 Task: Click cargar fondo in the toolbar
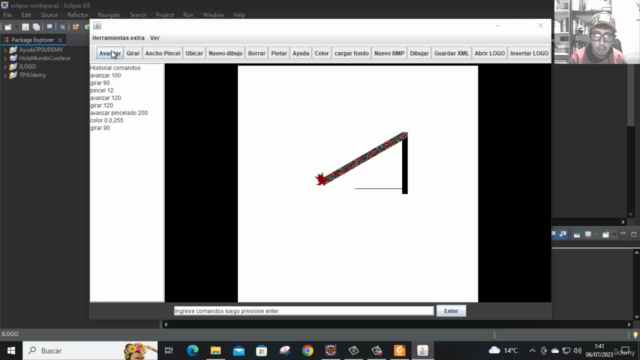pos(351,53)
